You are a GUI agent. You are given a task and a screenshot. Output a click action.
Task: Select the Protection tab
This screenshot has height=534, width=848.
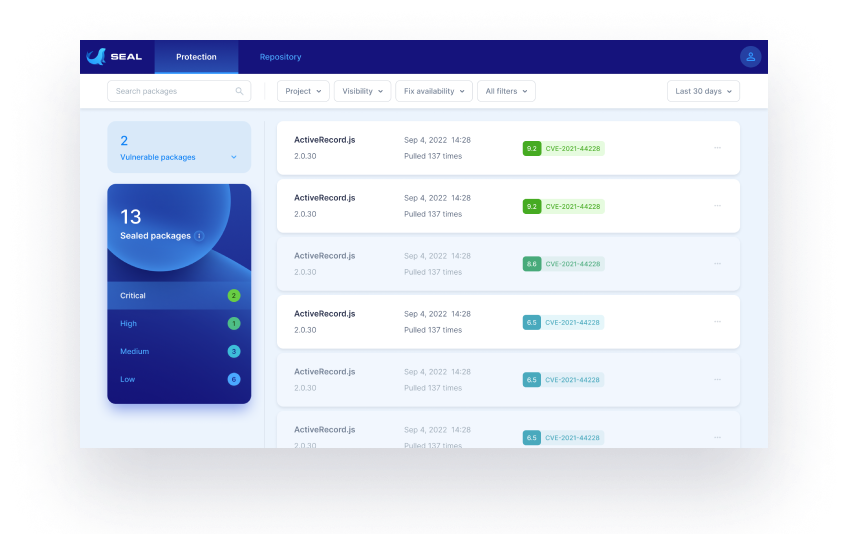click(196, 57)
